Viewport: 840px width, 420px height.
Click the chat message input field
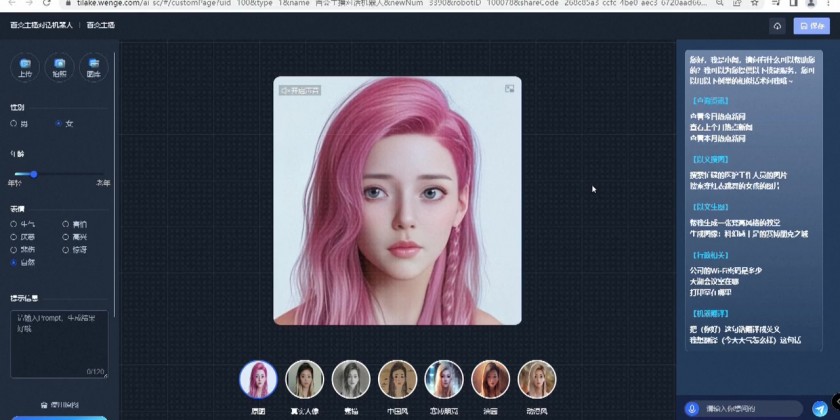[752, 409]
